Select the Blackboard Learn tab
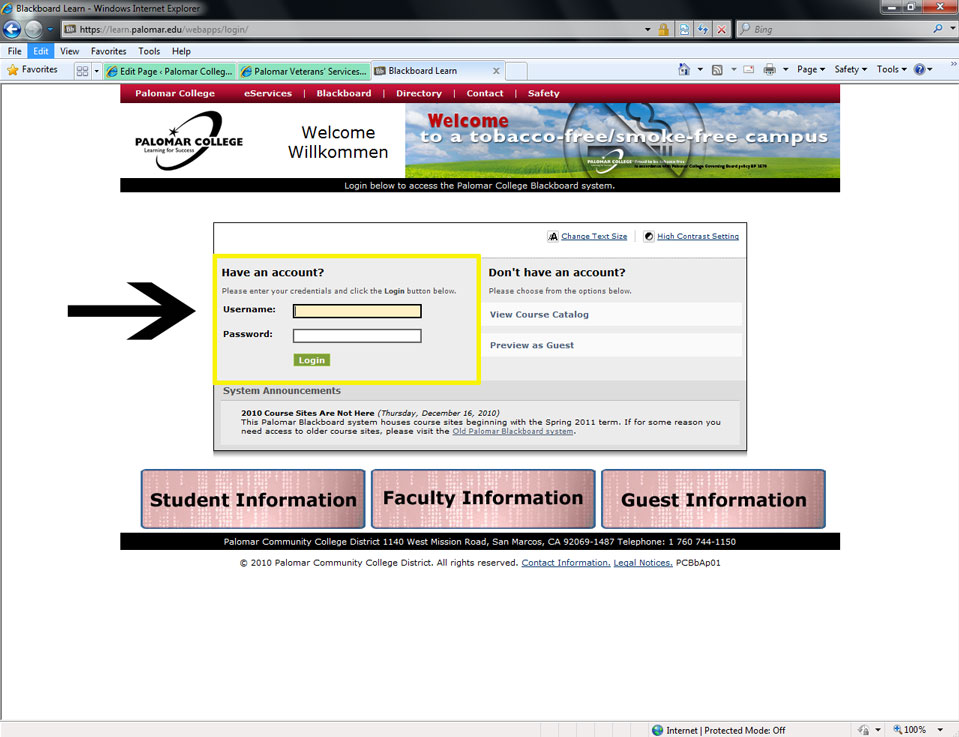 click(x=431, y=71)
